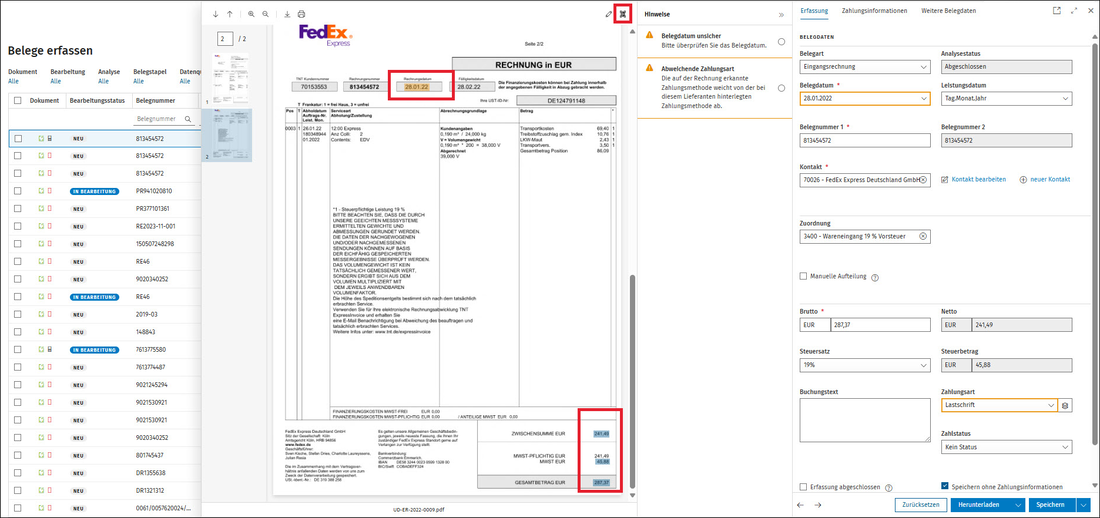
Task: Open help for Manuelle Aufteilung
Action: point(875,277)
